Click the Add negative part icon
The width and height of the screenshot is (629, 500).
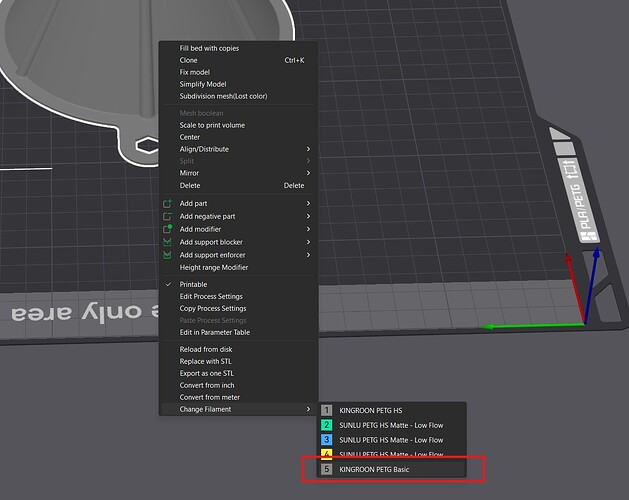168,216
